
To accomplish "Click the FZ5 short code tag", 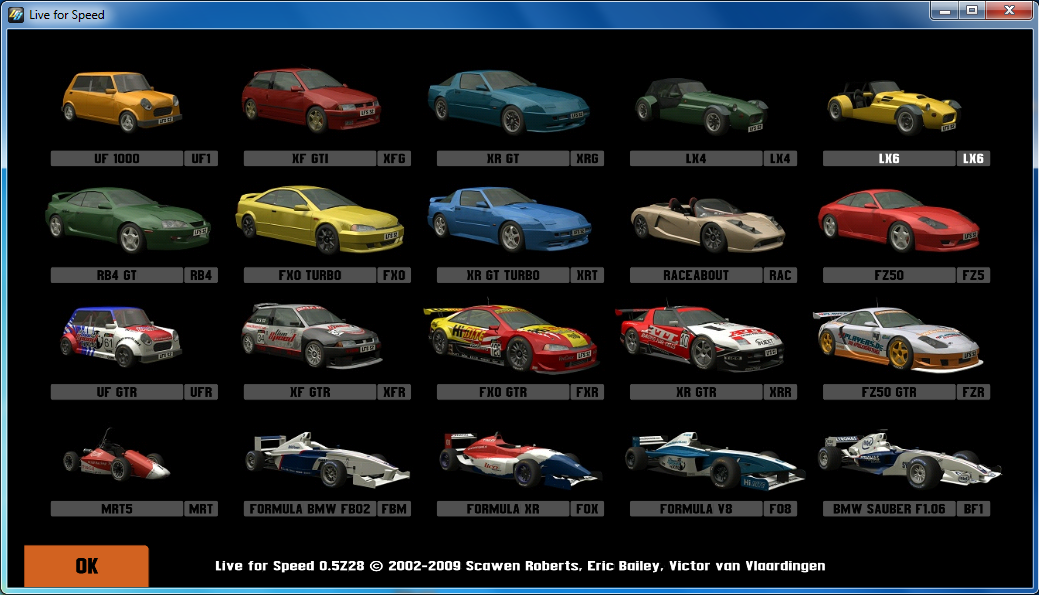I will click(973, 275).
